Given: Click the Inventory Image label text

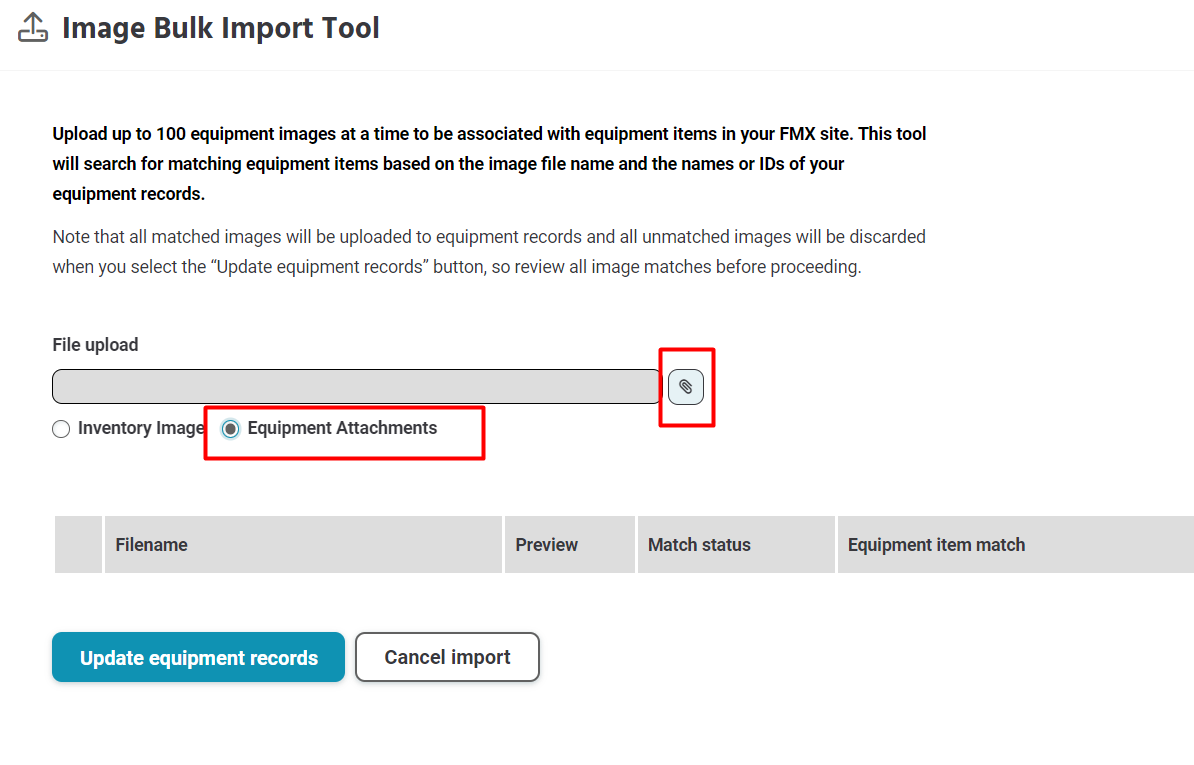Looking at the screenshot, I should point(140,428).
